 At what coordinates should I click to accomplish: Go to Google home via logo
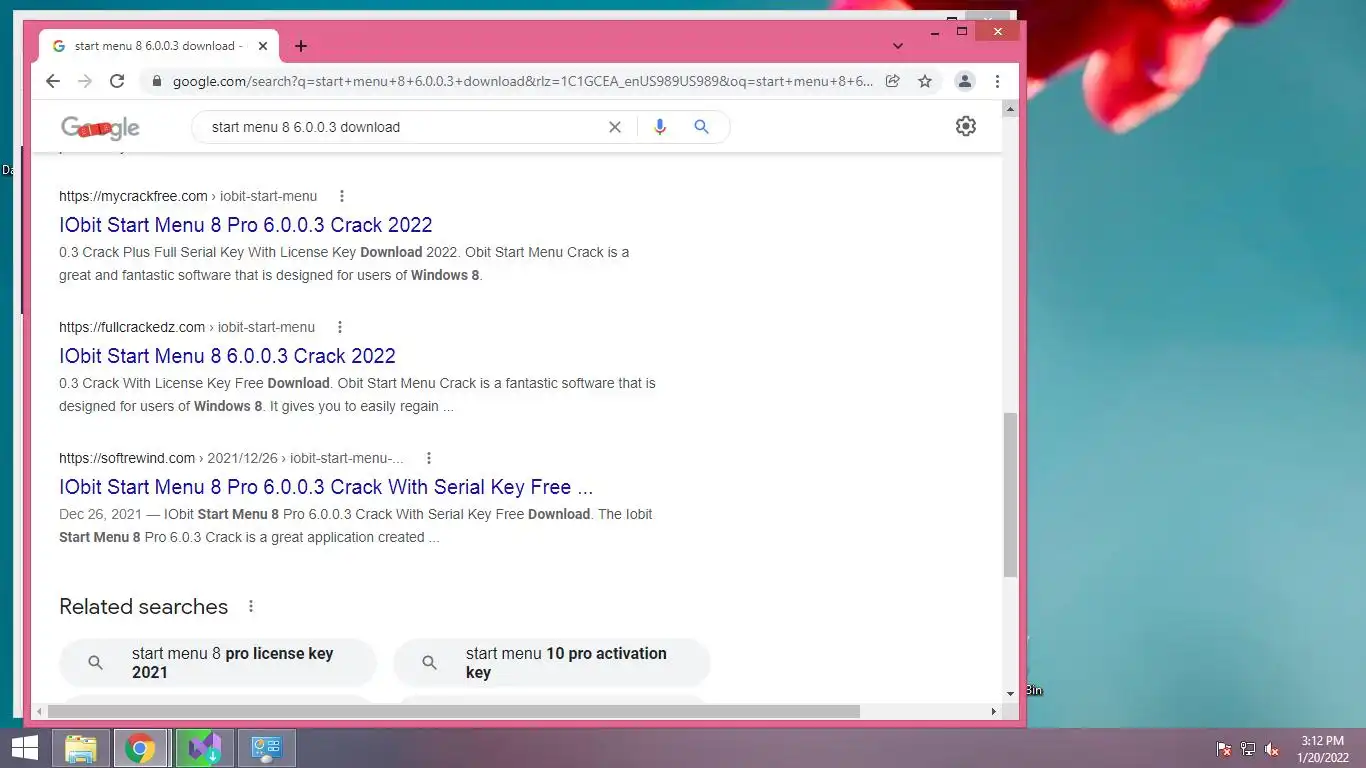(100, 128)
